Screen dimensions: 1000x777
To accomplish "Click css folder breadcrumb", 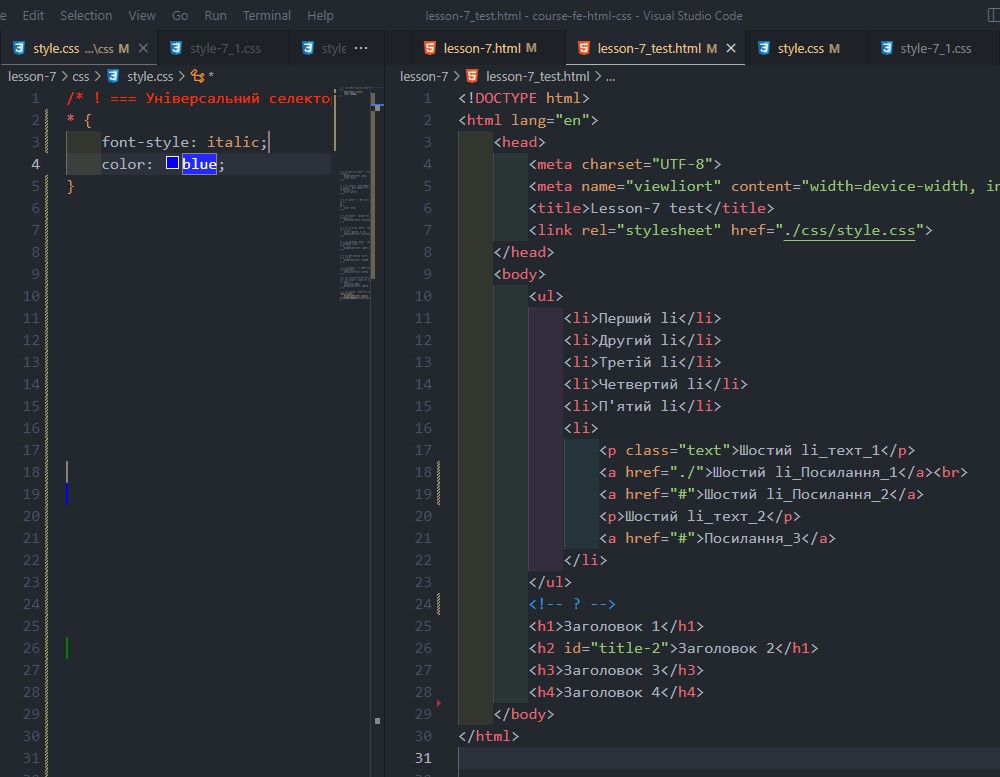I will 80,77.
